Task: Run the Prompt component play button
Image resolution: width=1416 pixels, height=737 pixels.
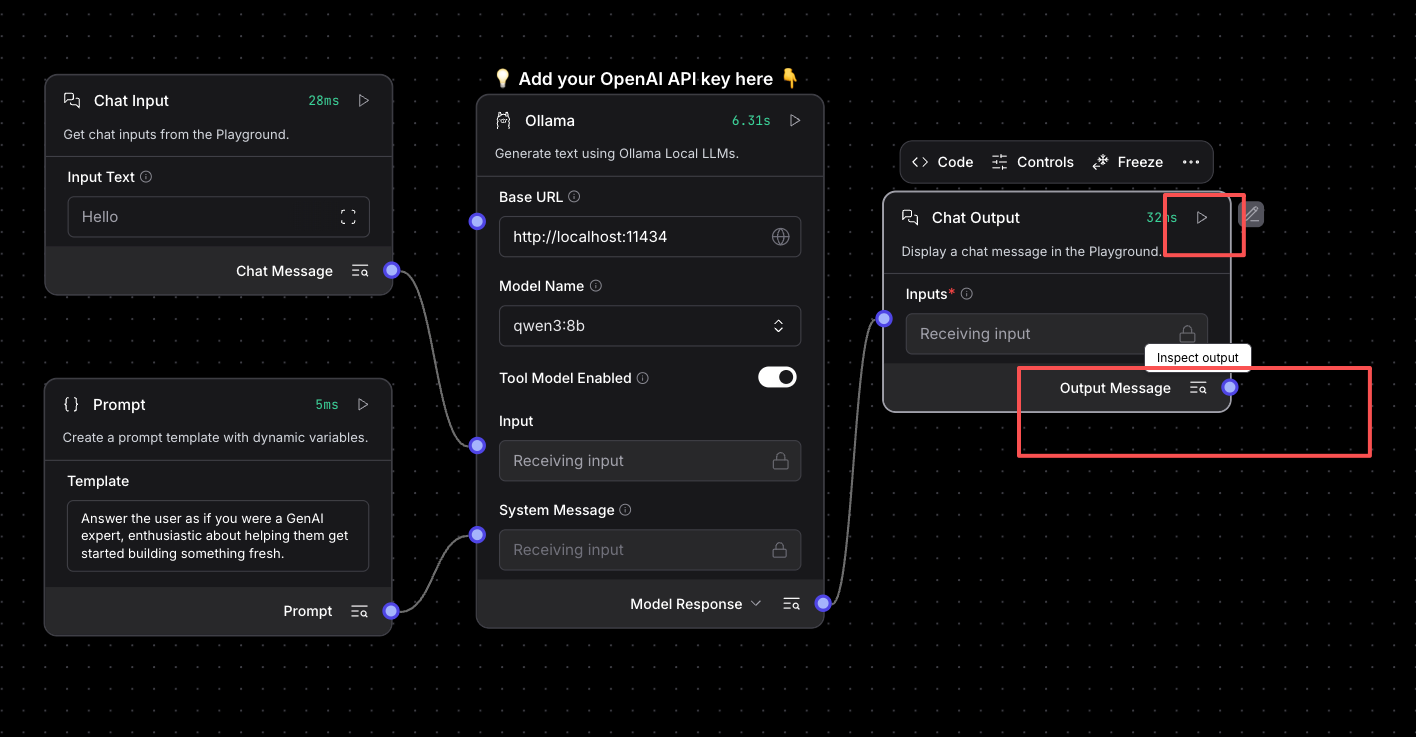Action: tap(363, 405)
